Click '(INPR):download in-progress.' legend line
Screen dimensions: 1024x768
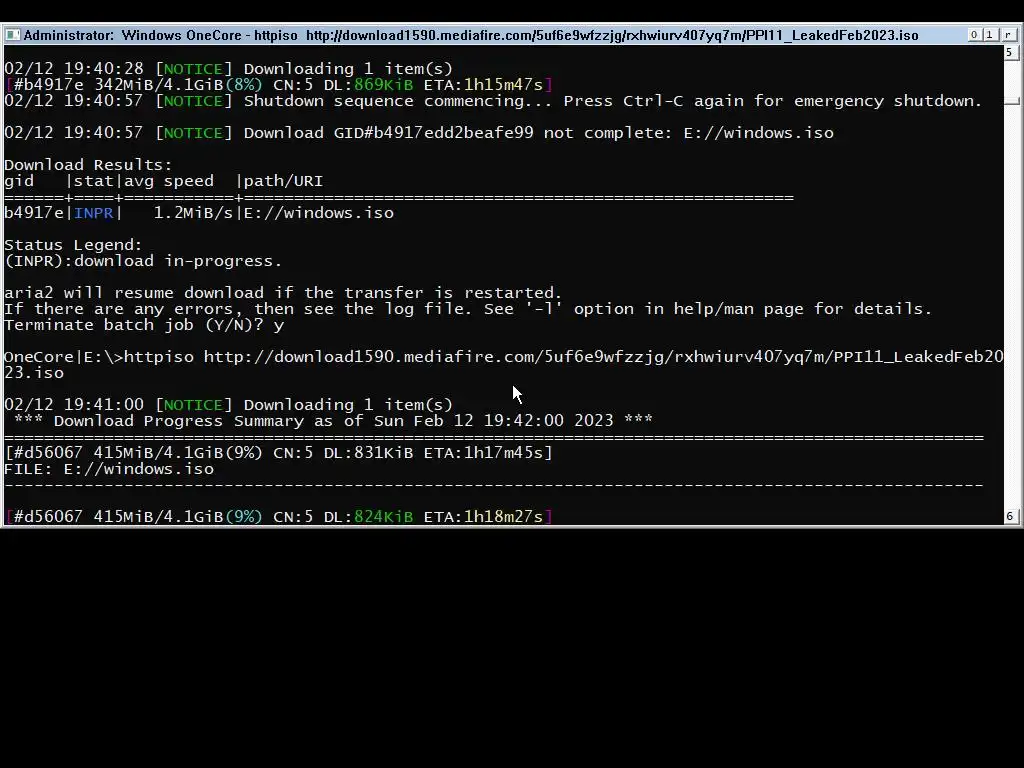(143, 261)
